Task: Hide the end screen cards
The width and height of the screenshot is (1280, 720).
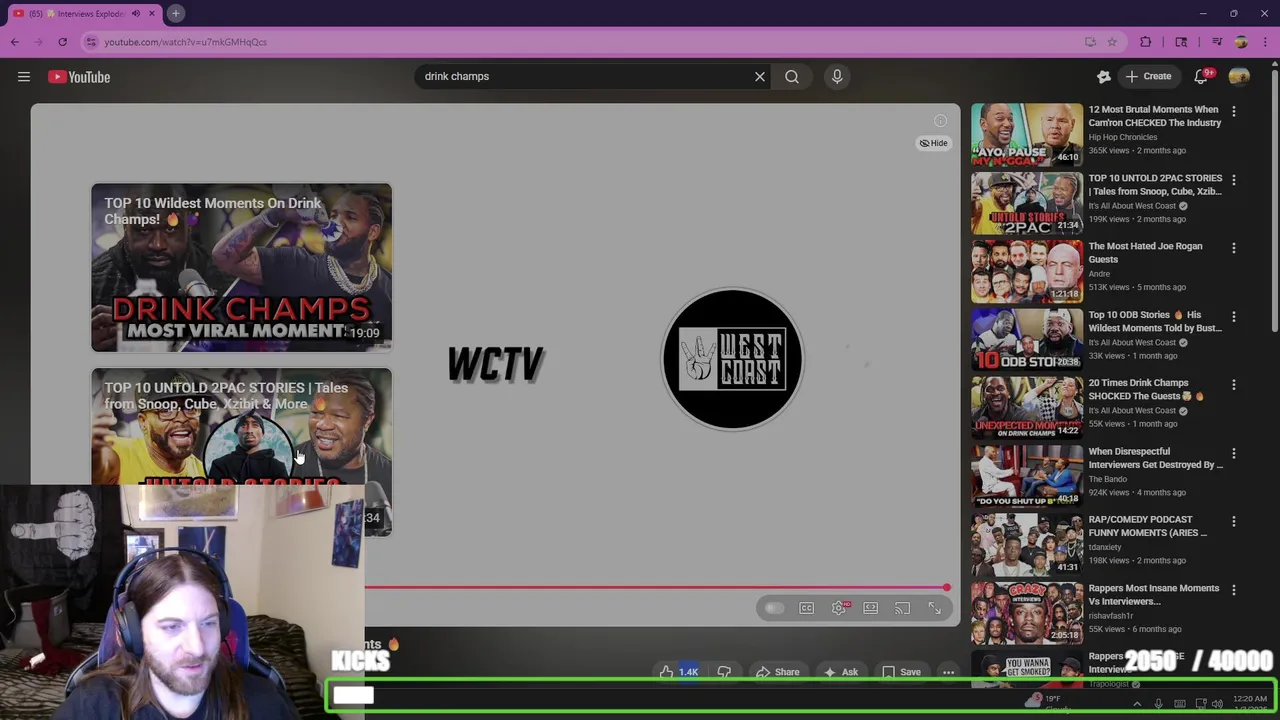Action: click(933, 143)
